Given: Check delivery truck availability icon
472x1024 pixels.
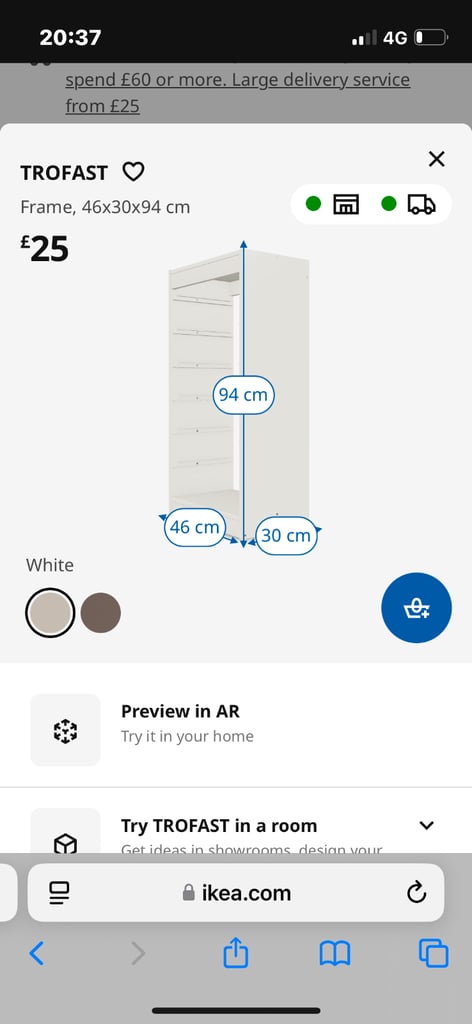Looking at the screenshot, I should pos(421,204).
